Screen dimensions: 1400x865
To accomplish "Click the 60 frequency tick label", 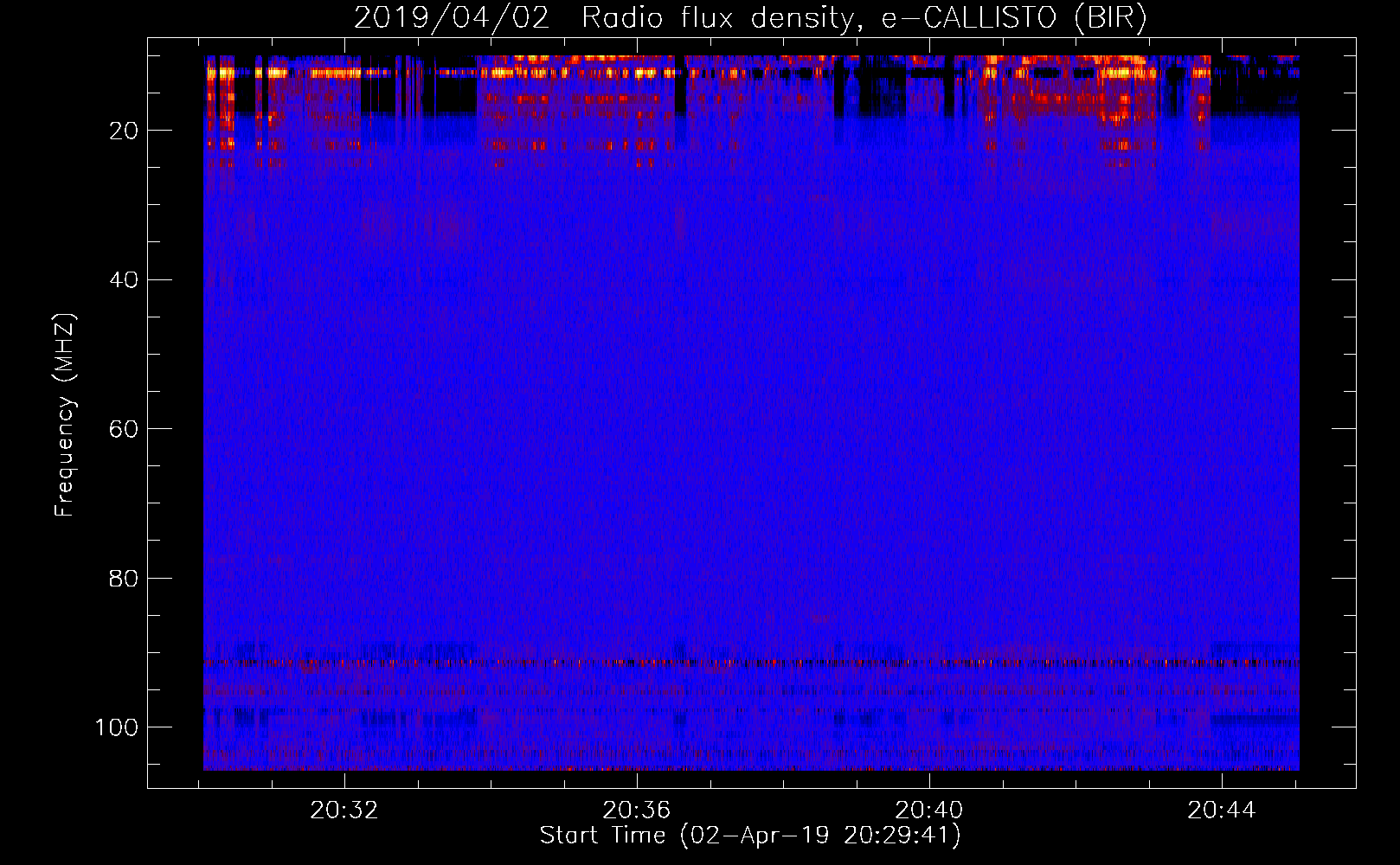I will [x=123, y=430].
